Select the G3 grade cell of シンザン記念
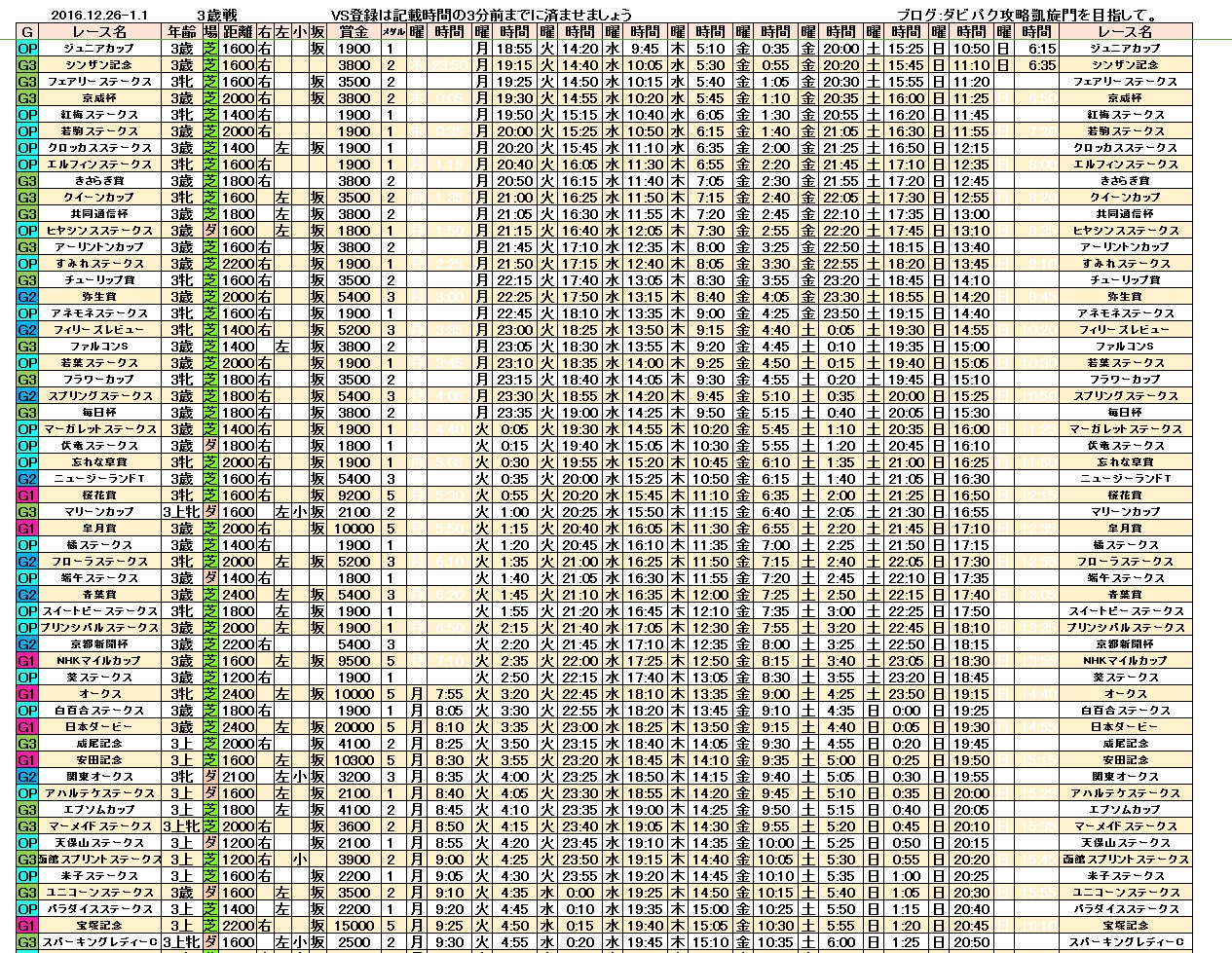The width and height of the screenshot is (1232, 953). tap(27, 65)
